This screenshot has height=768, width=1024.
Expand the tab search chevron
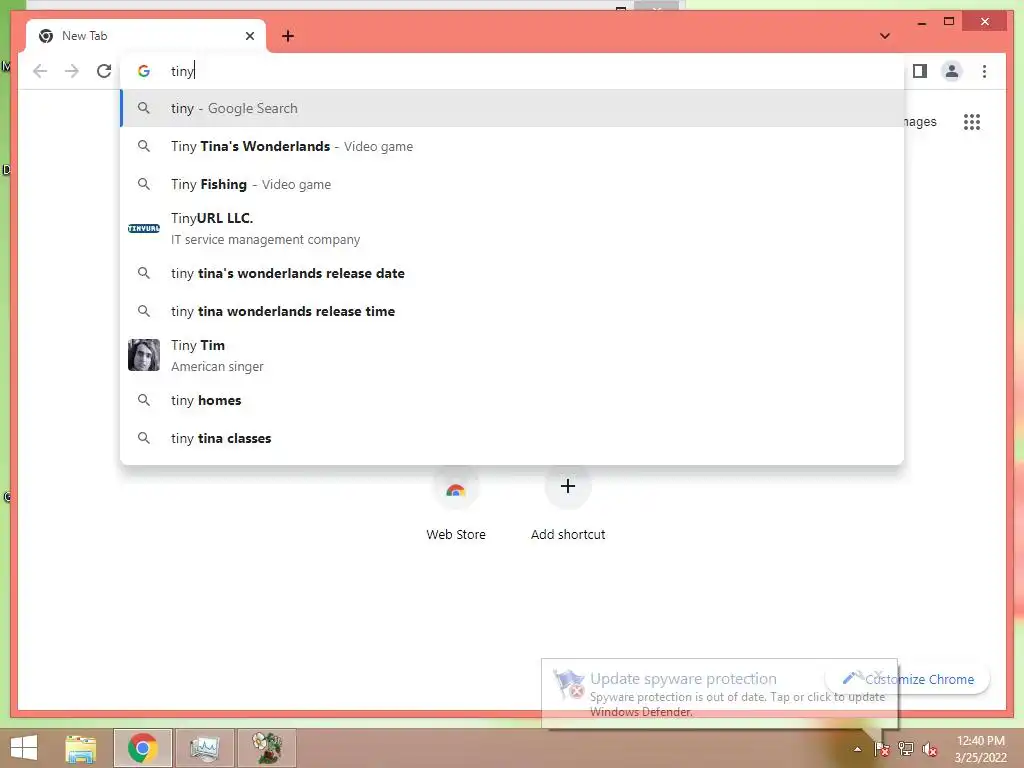pyautogui.click(x=884, y=36)
